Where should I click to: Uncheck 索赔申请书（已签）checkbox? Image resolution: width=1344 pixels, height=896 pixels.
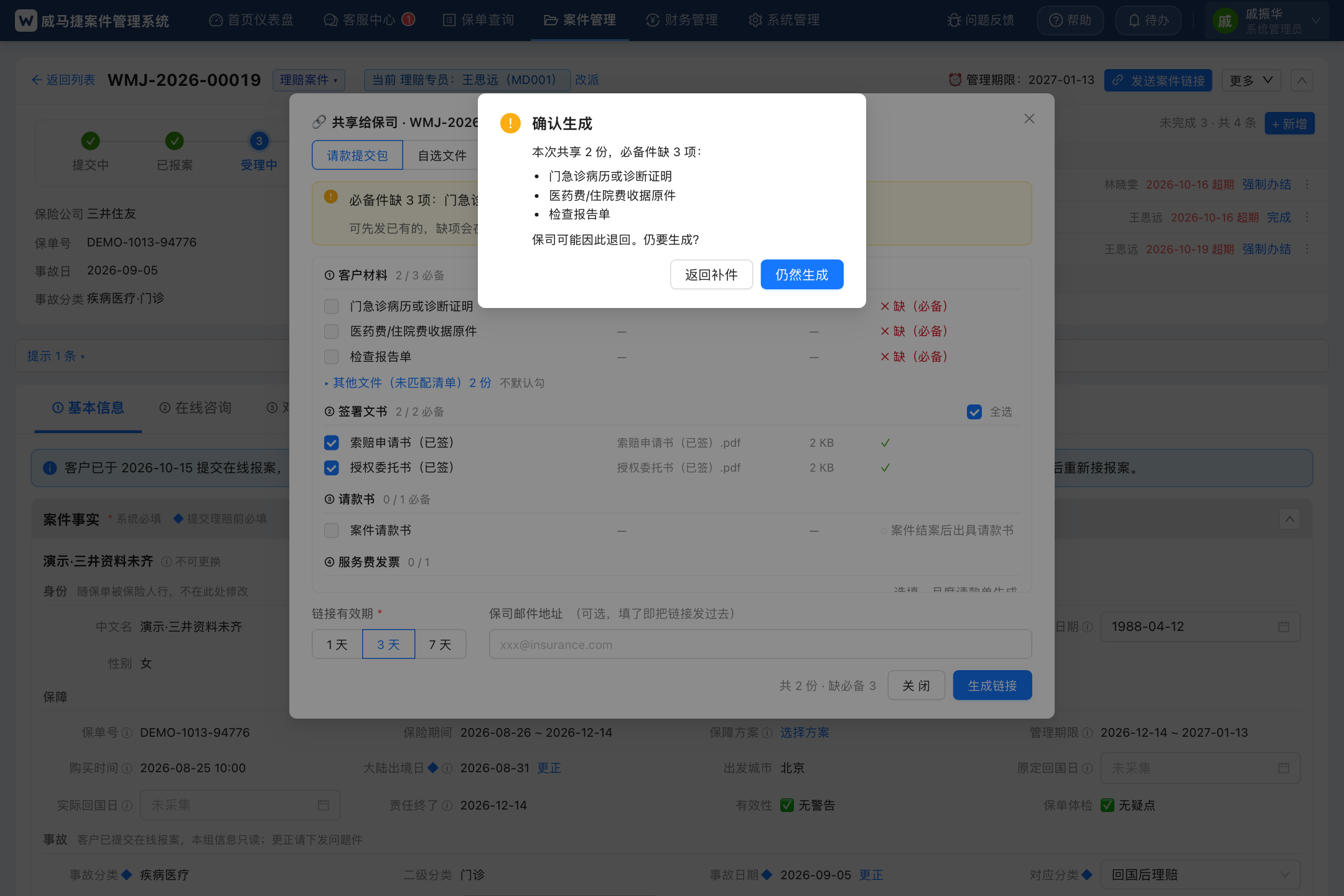click(332, 442)
